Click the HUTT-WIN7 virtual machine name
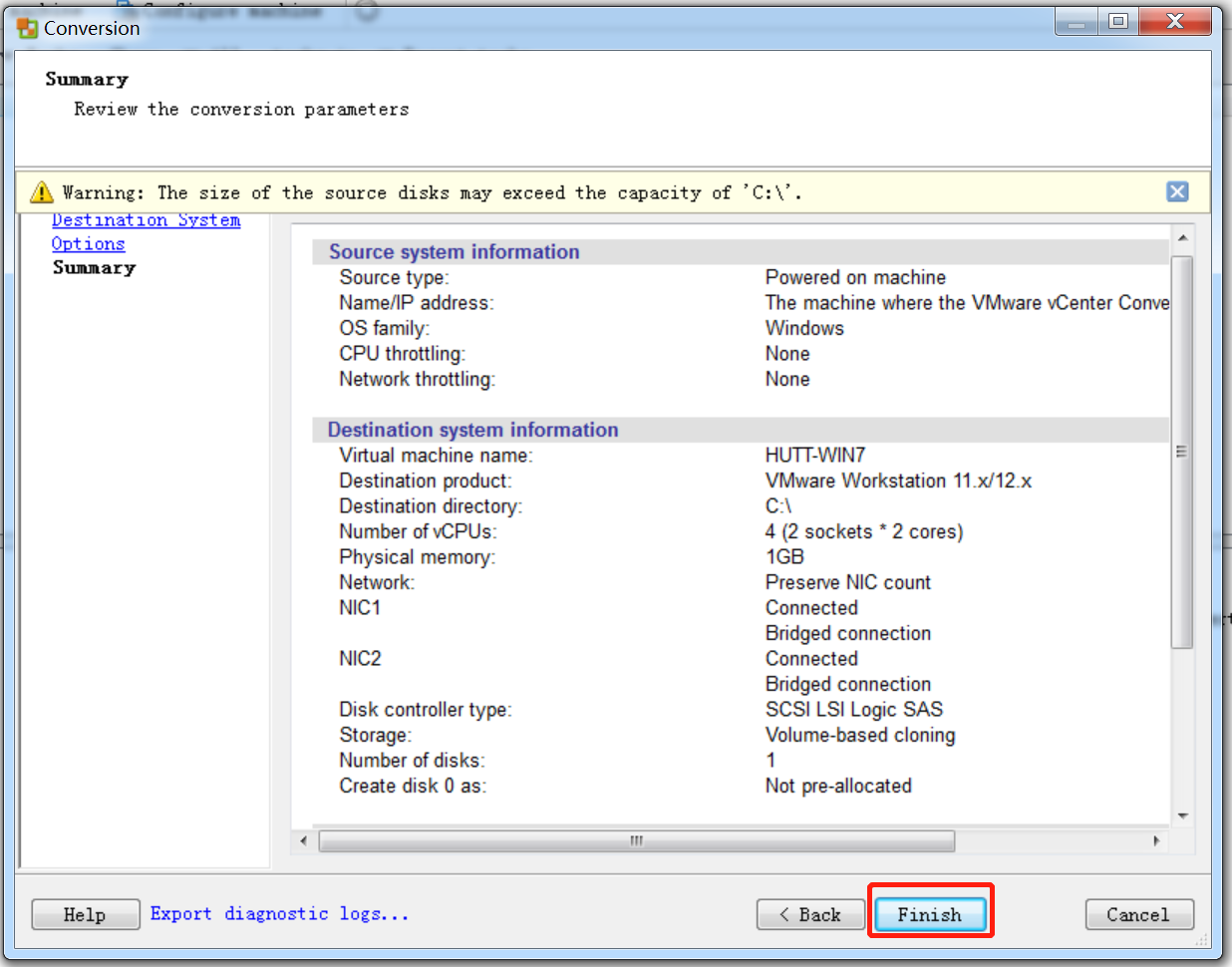This screenshot has width=1232, height=967. click(x=815, y=455)
